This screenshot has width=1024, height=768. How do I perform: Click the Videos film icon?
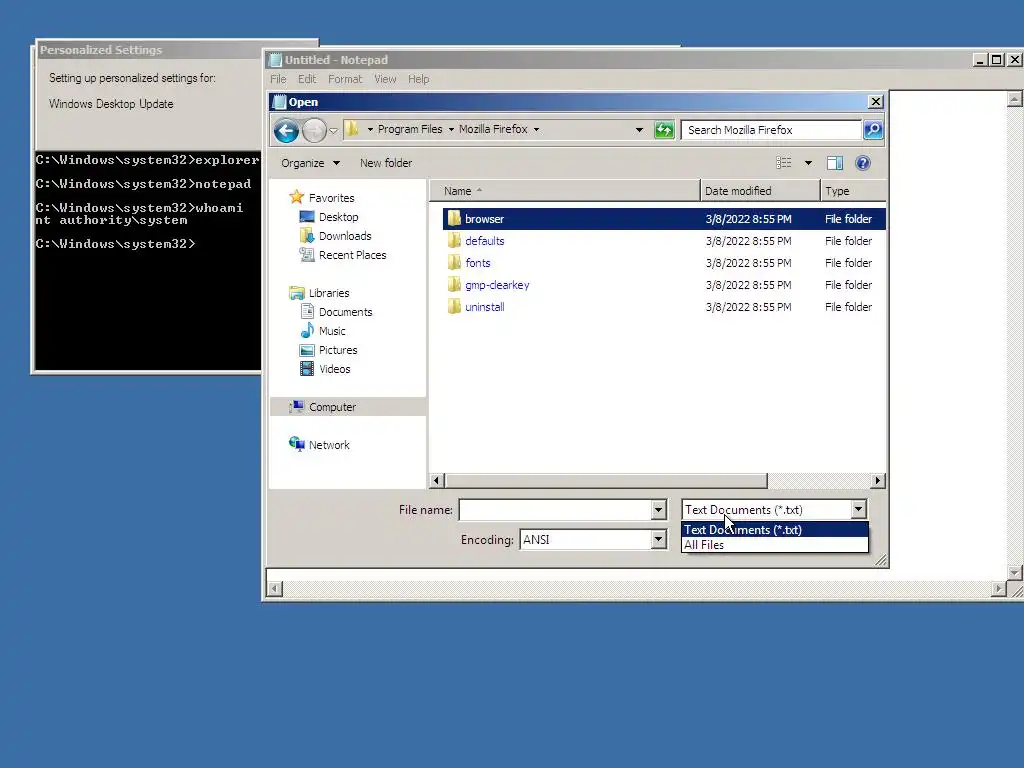click(307, 368)
